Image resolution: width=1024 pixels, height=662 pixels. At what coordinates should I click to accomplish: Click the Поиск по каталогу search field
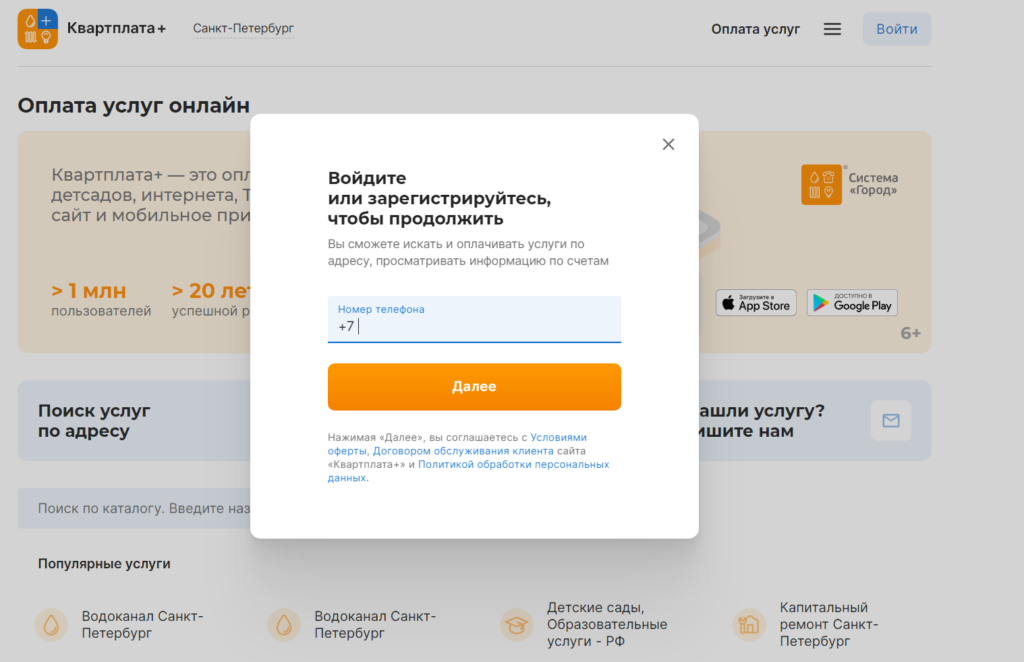click(x=134, y=508)
